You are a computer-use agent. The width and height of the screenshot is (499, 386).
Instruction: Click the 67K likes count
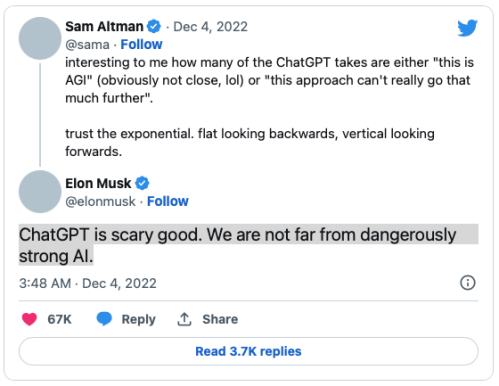[59, 319]
